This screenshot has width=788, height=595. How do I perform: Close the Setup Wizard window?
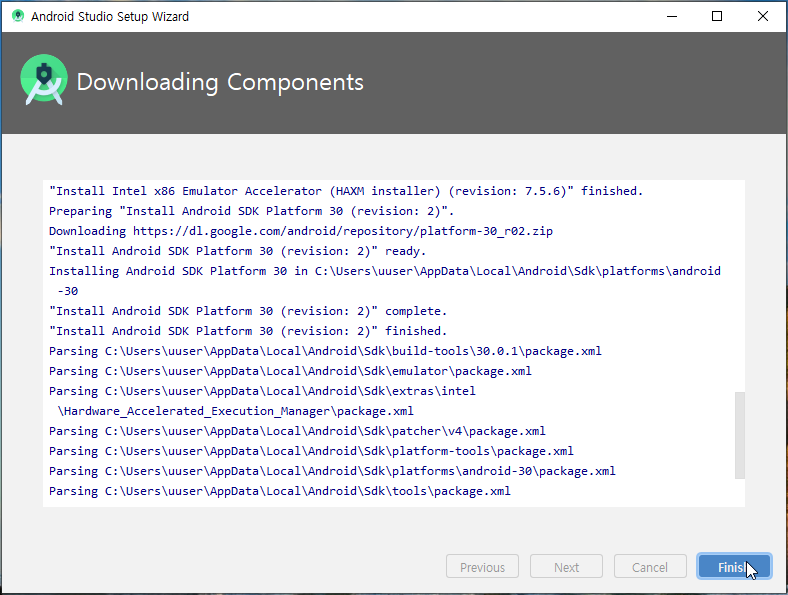pos(762,16)
